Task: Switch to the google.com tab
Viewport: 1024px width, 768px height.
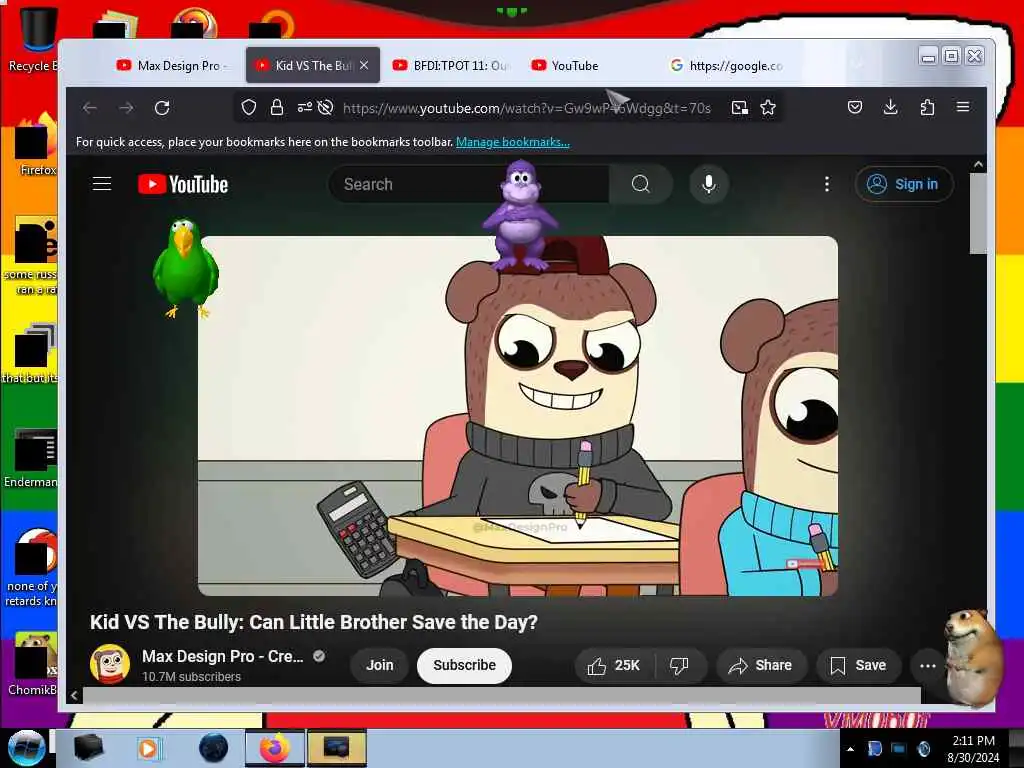Action: click(726, 65)
